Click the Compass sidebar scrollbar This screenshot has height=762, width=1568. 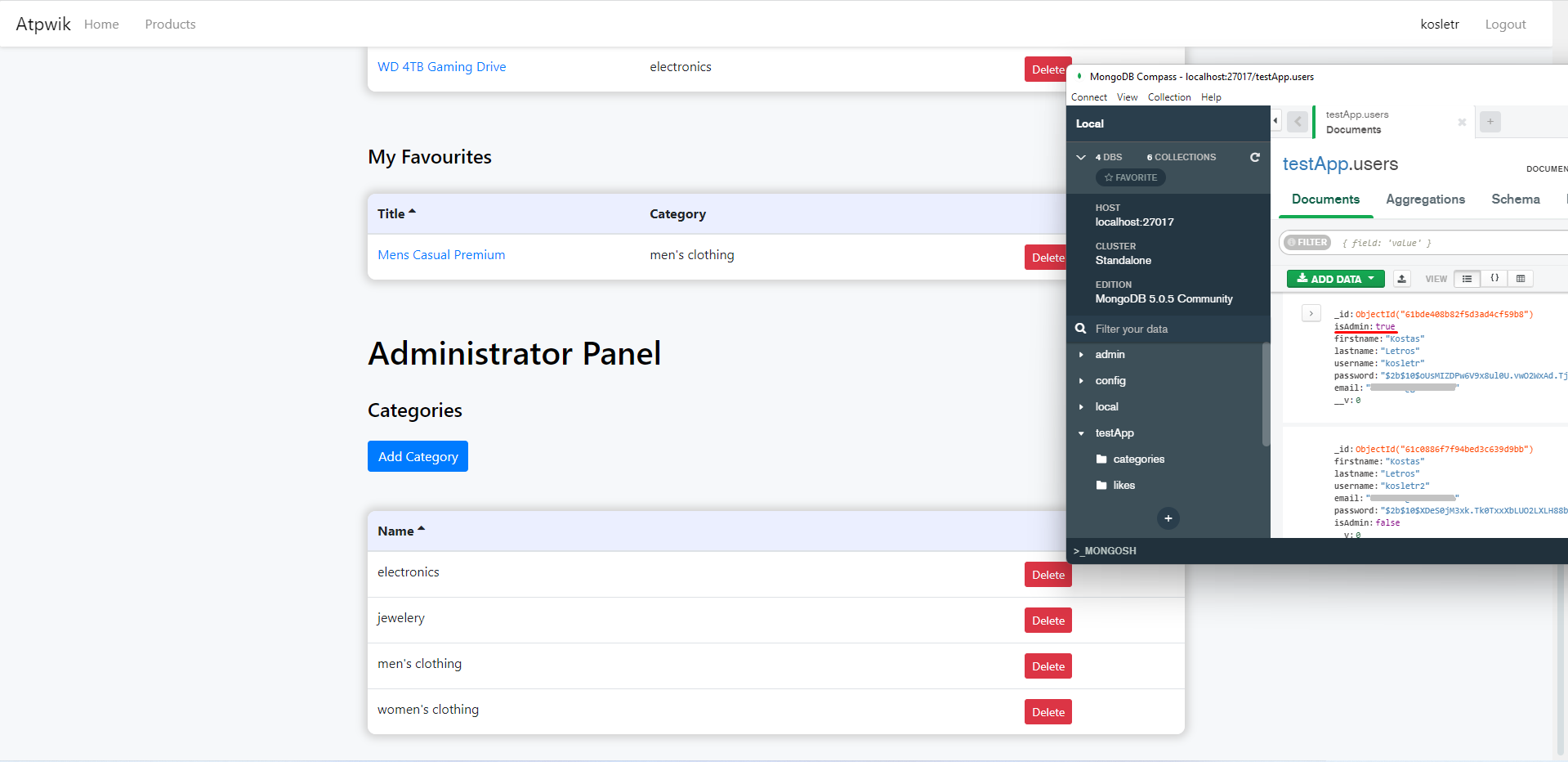1266,394
